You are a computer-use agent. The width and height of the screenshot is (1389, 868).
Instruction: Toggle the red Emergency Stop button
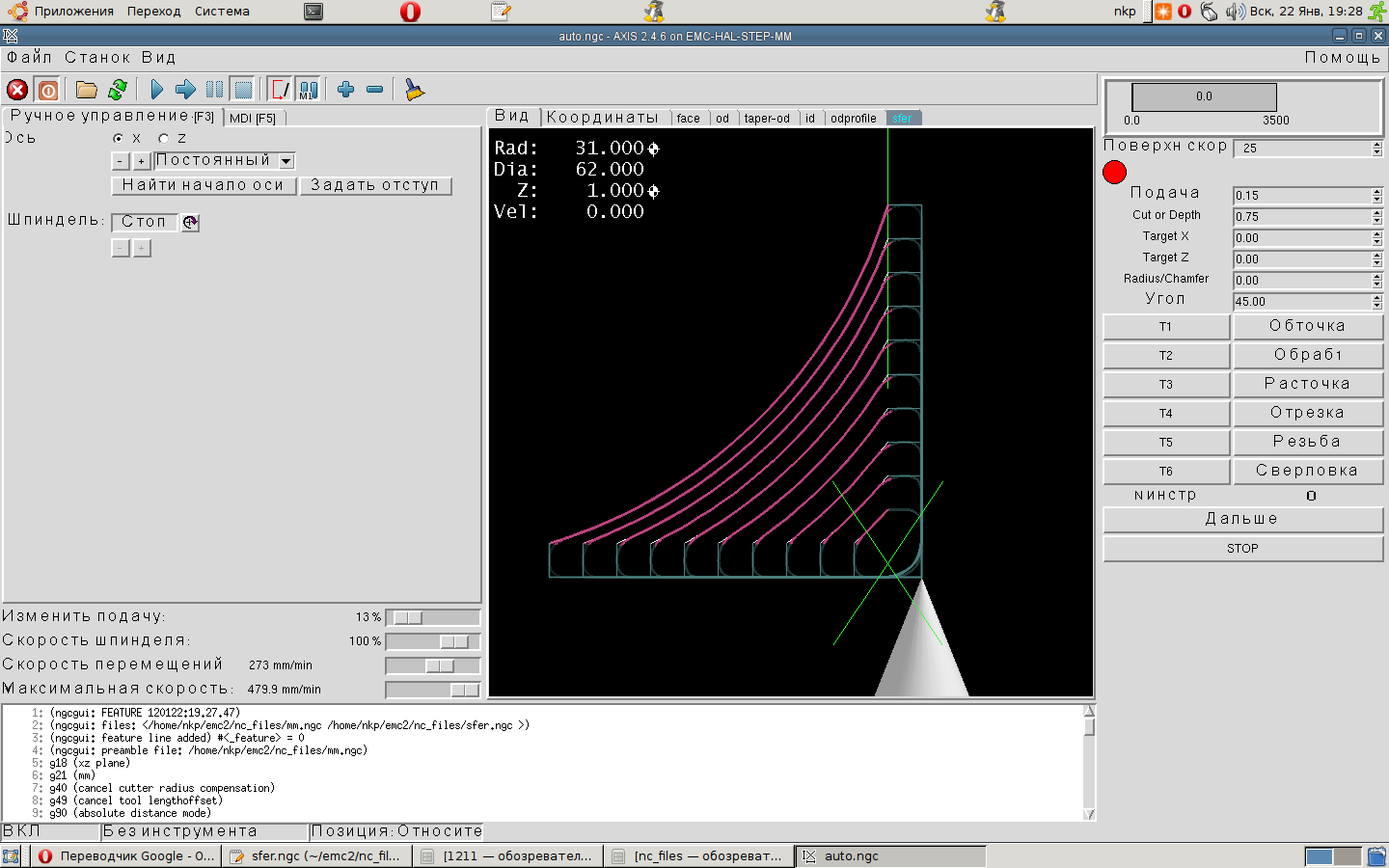[x=17, y=90]
